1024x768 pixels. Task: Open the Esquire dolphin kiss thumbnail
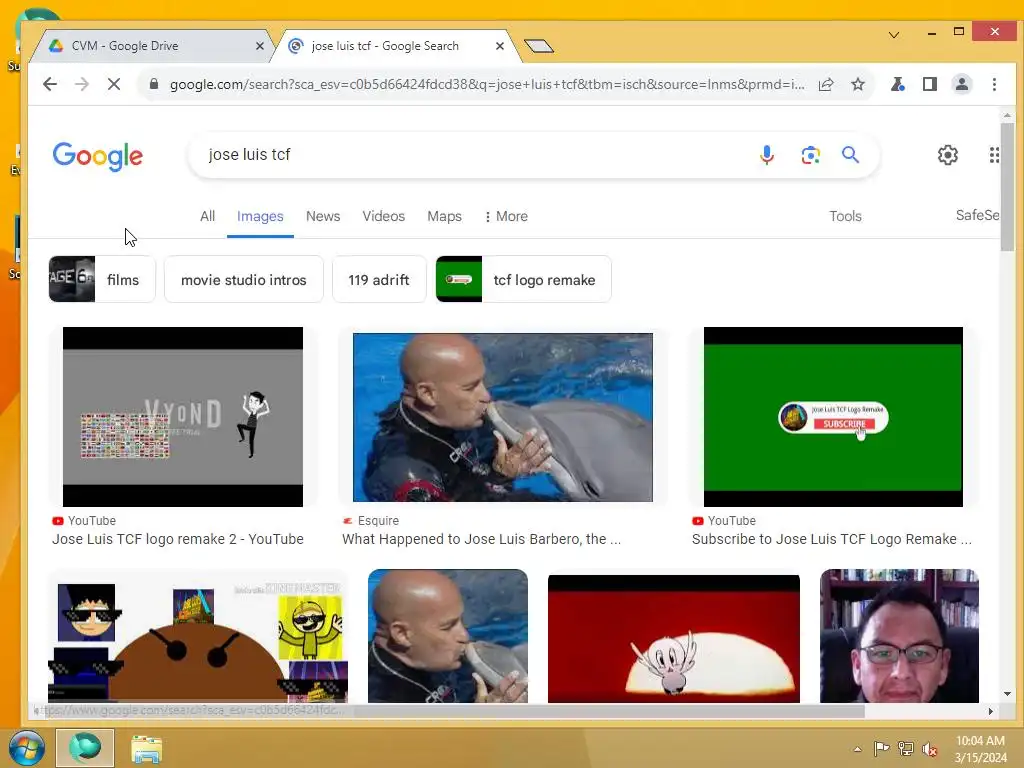(x=503, y=417)
